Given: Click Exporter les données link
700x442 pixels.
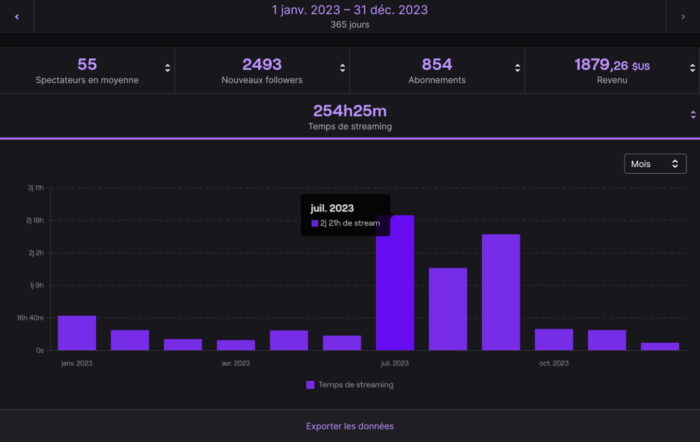Looking at the screenshot, I should click(350, 426).
